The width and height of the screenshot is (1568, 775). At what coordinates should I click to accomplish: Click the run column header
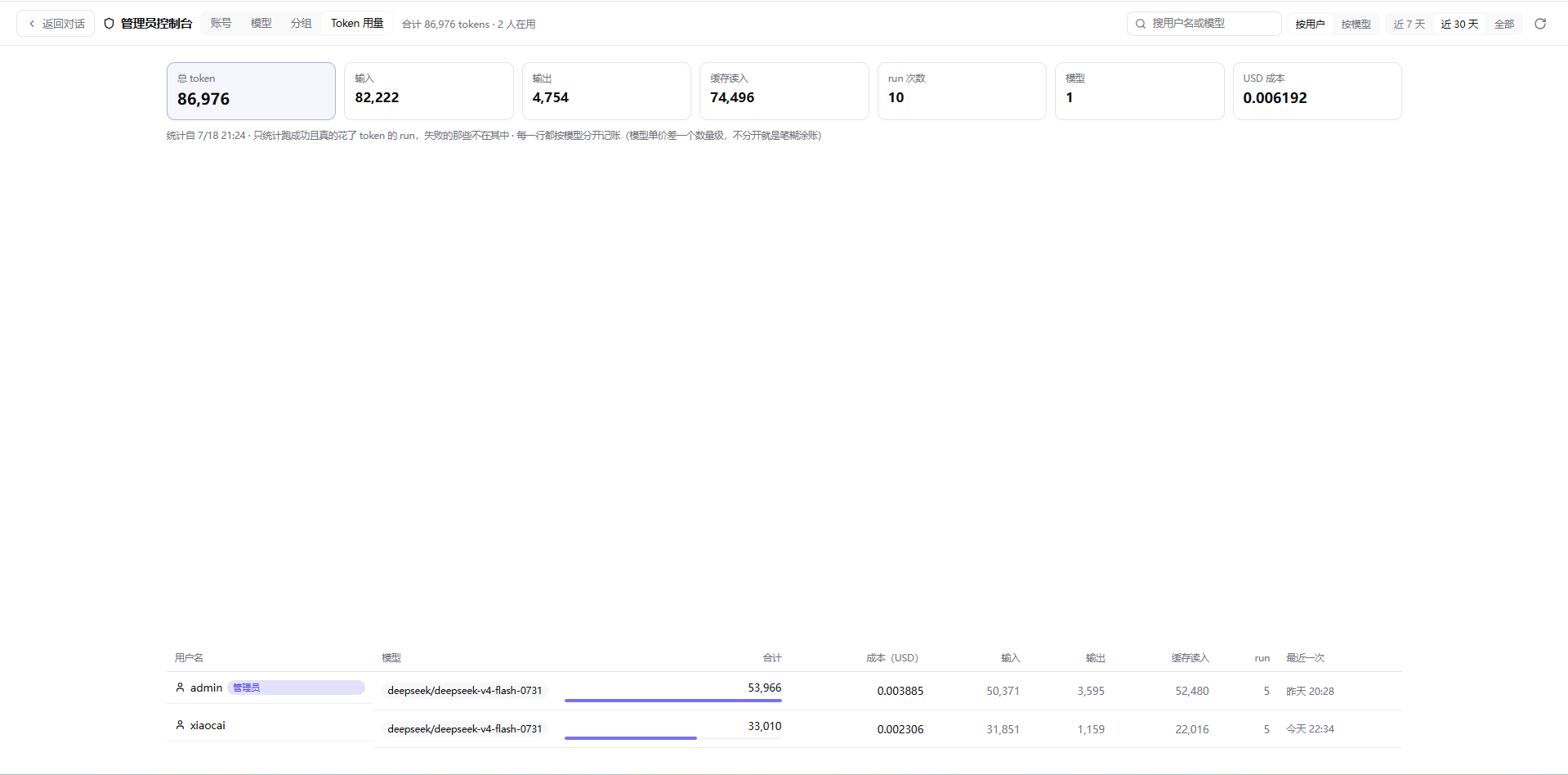tap(1262, 657)
